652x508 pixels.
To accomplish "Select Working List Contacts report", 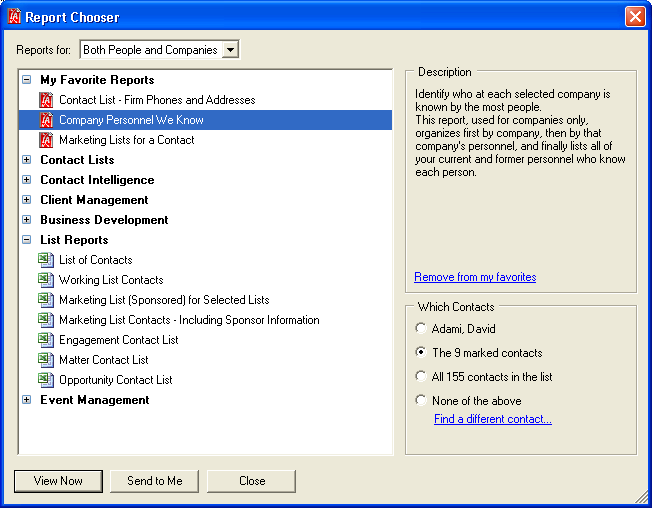I will tap(111, 280).
